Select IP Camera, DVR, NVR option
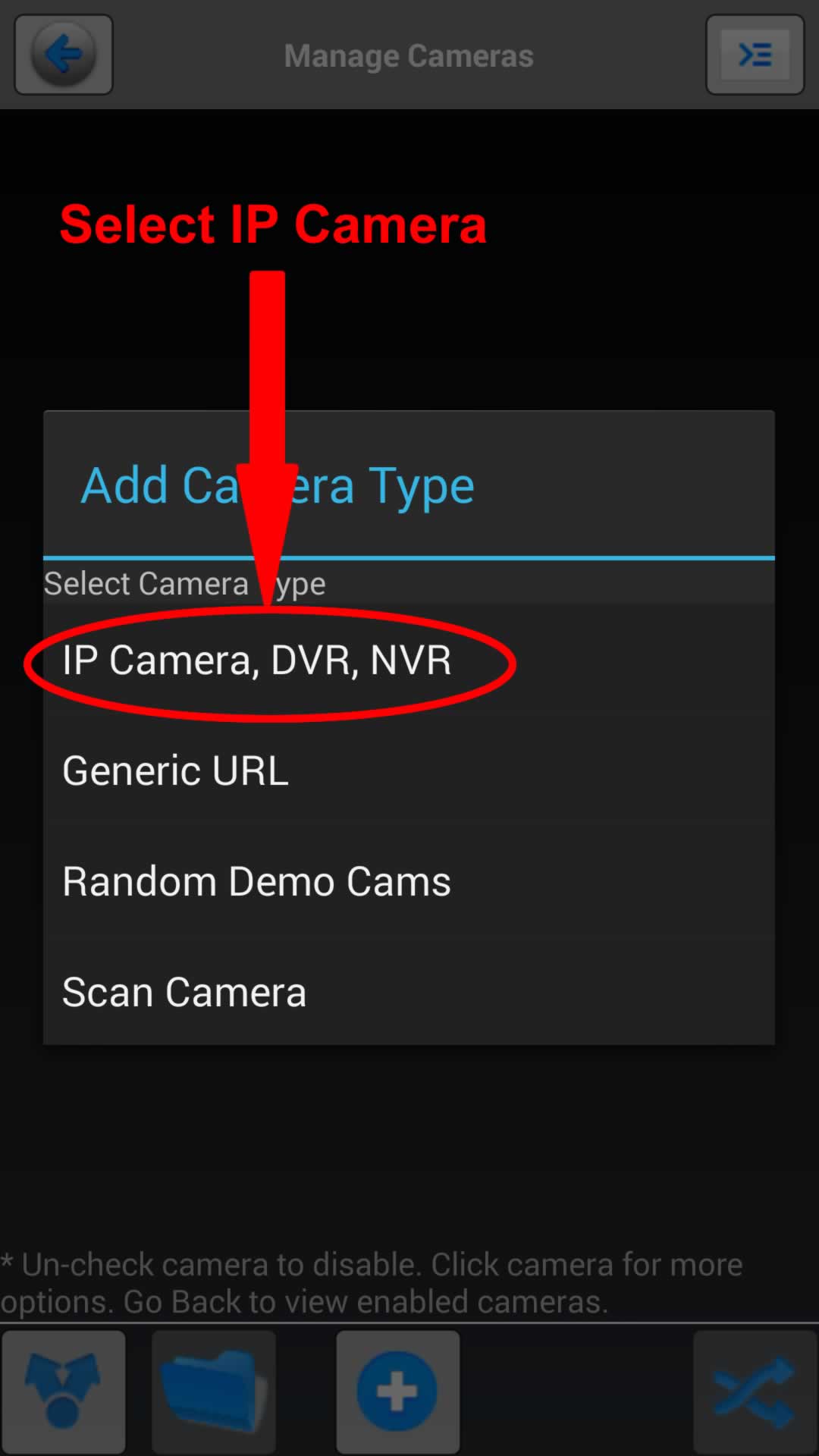This screenshot has height=1456, width=819. coord(409,660)
